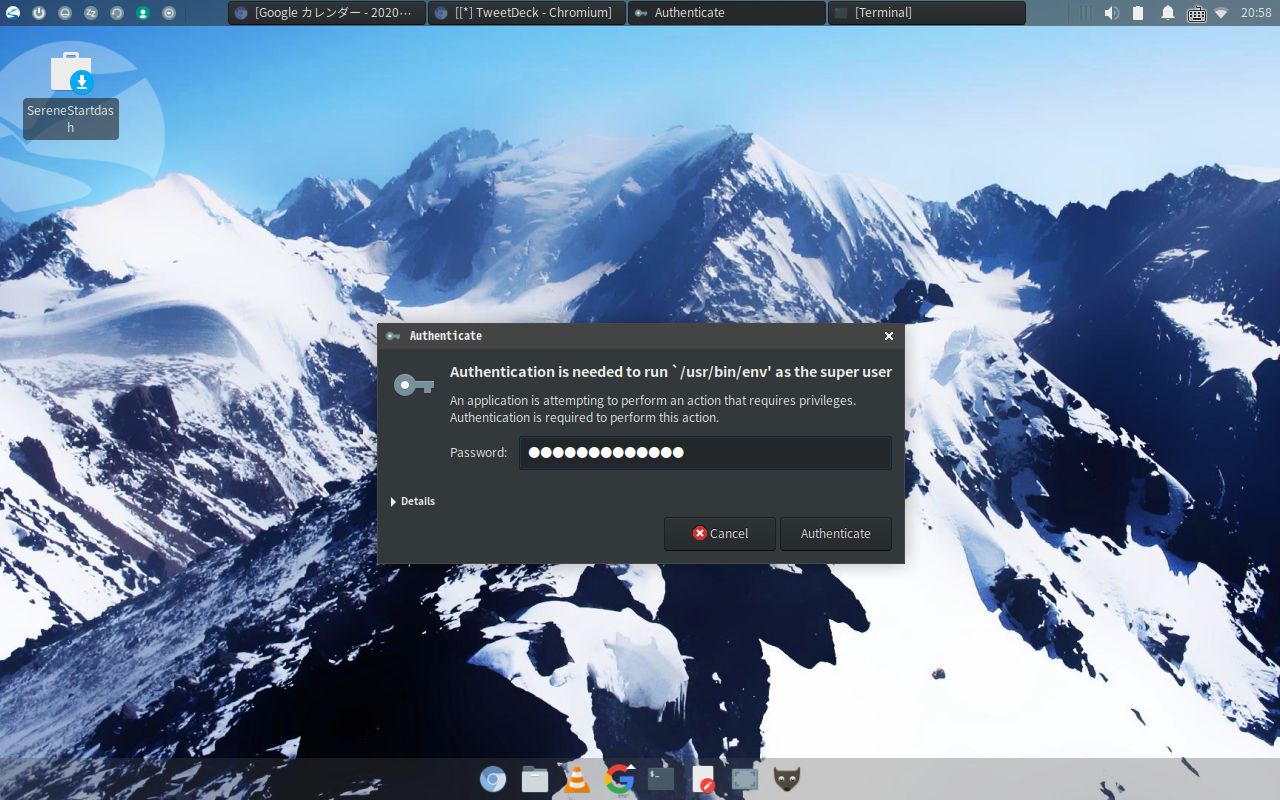Click the green user switch icon

click(143, 13)
